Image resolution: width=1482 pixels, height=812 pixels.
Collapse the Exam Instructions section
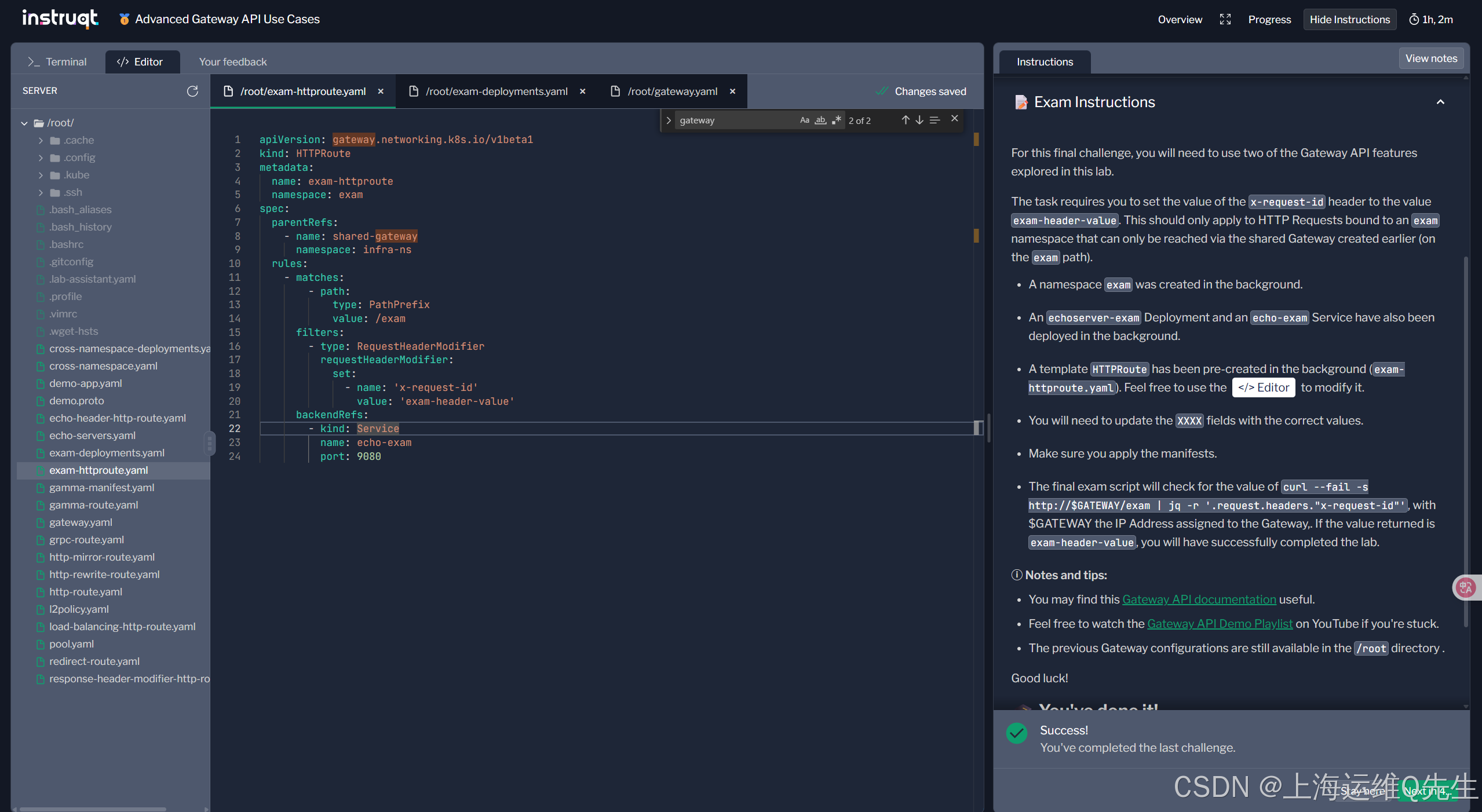click(1440, 102)
